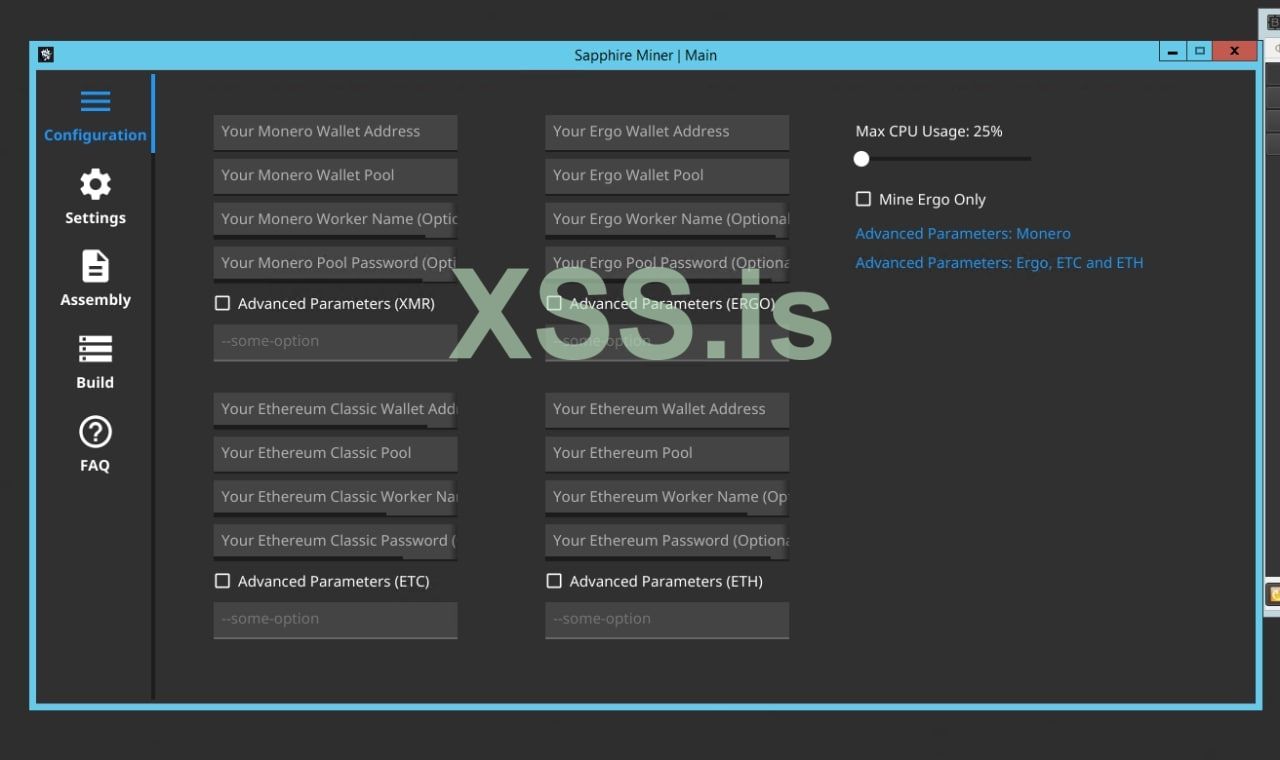The width and height of the screenshot is (1280, 760).
Task: Focus the ETH --some-option parameters field
Action: 667,620
